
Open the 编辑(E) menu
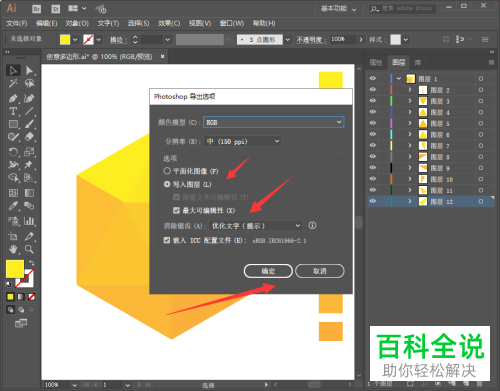pyautogui.click(x=46, y=23)
